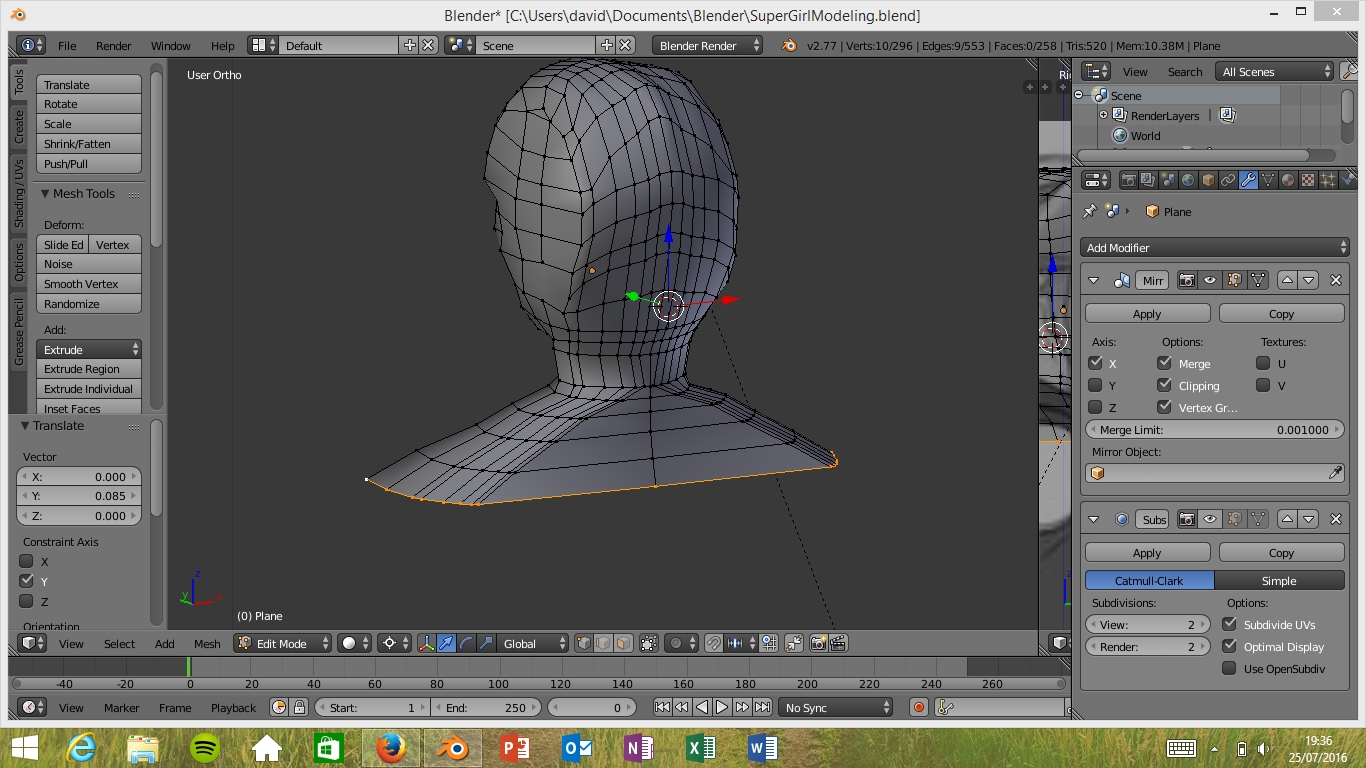This screenshot has width=1366, height=768.
Task: Open the Add Modifier dropdown
Action: click(x=1214, y=248)
